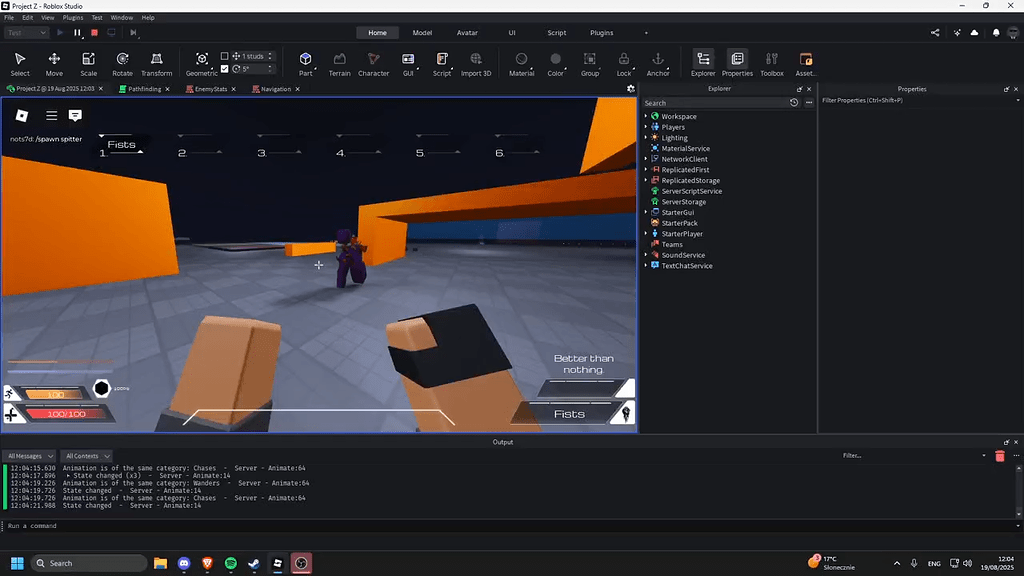This screenshot has width=1024, height=576.
Task: Open the All Contexts dropdown
Action: click(87, 456)
